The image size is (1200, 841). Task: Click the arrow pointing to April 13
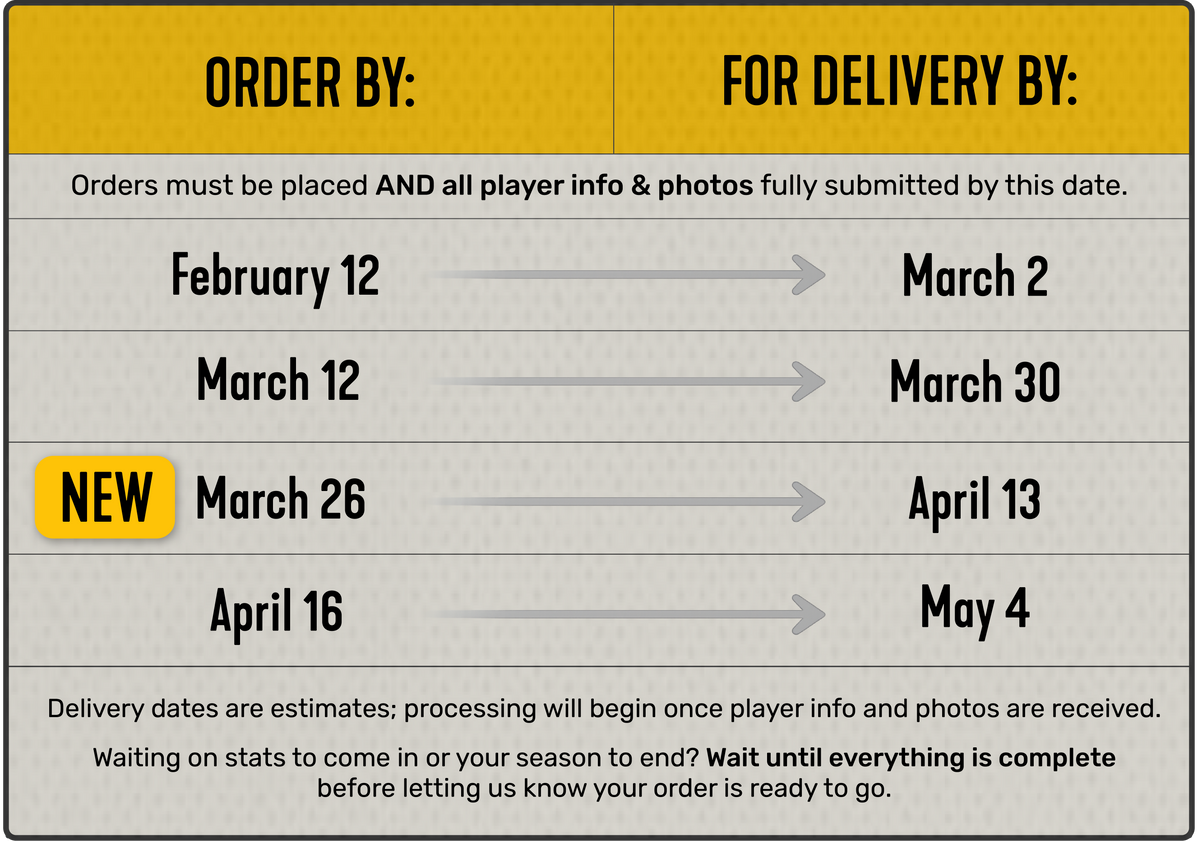coord(628,500)
